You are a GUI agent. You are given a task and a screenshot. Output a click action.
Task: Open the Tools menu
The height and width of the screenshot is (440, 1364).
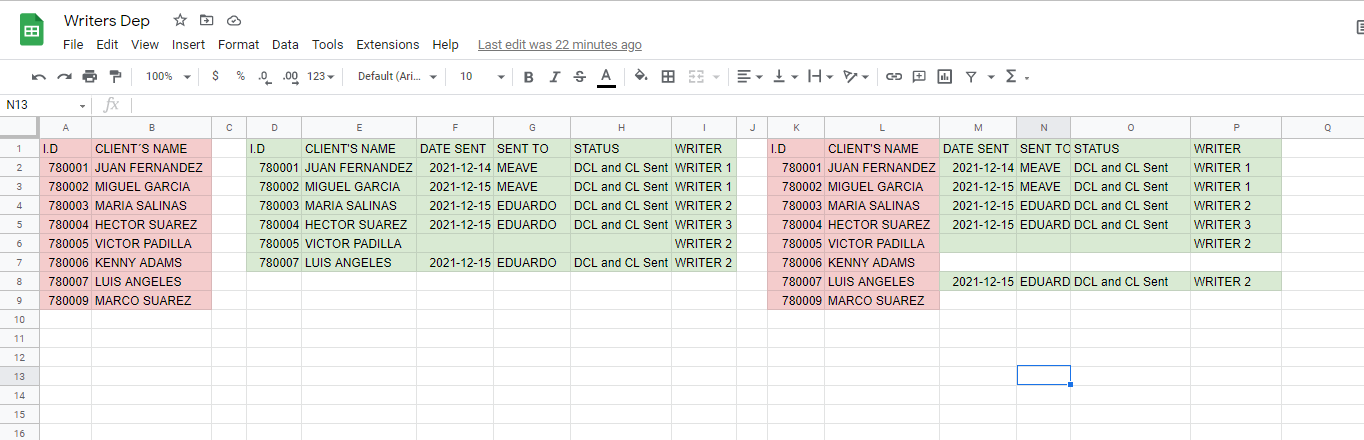pos(327,45)
